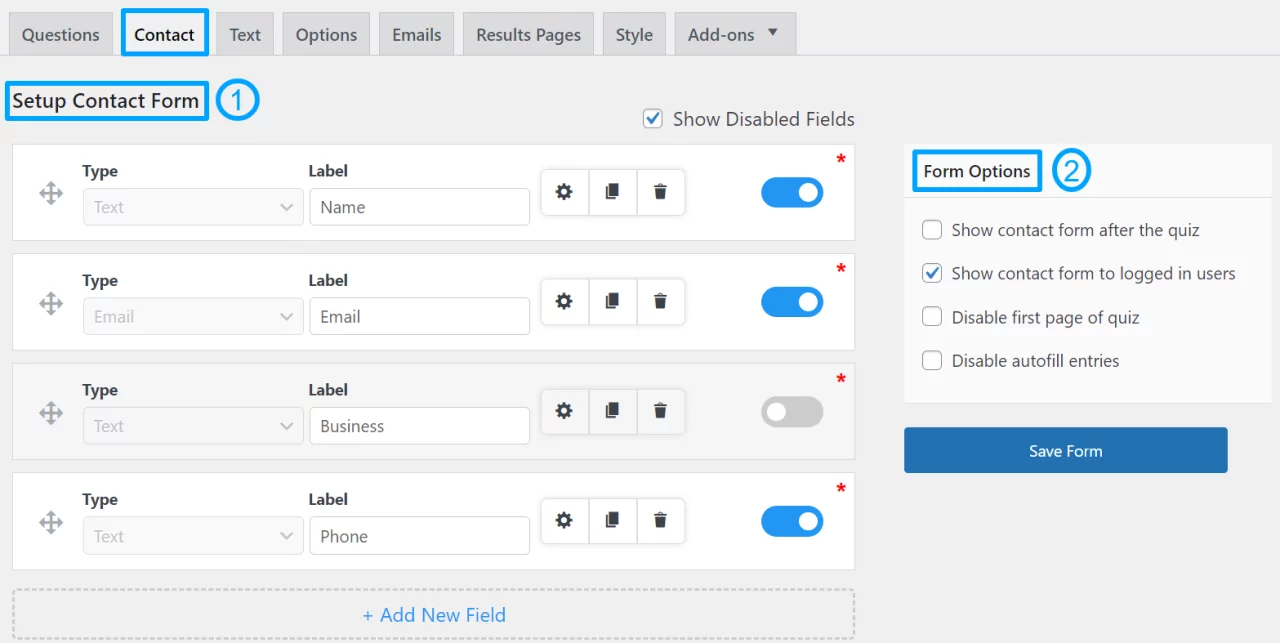Duplicate the Name field

612,192
